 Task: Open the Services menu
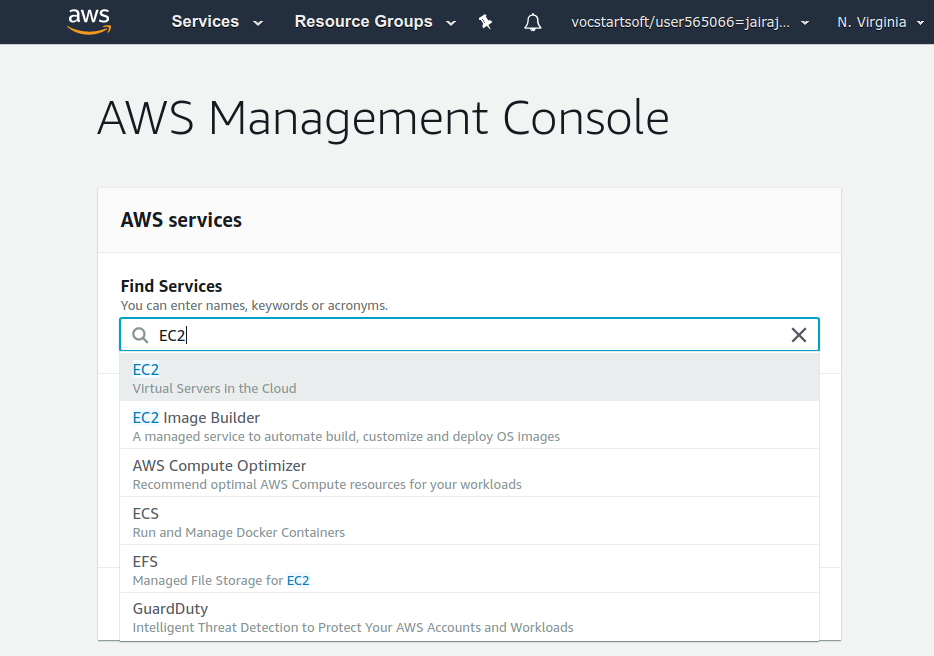click(x=205, y=21)
